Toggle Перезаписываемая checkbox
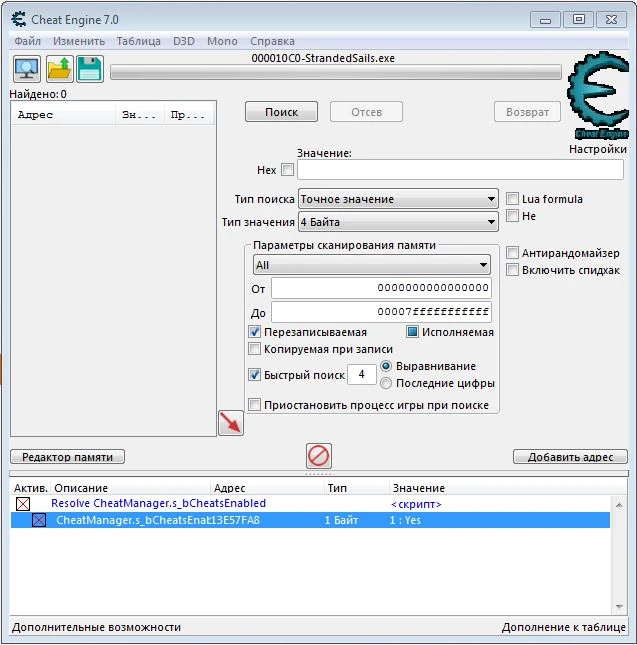 click(x=255, y=332)
